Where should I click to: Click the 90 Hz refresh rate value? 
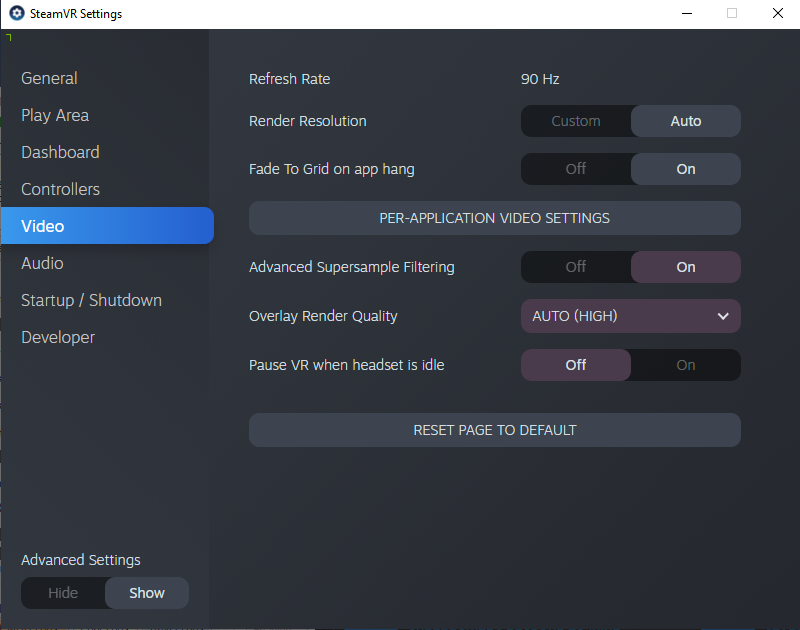(x=540, y=79)
